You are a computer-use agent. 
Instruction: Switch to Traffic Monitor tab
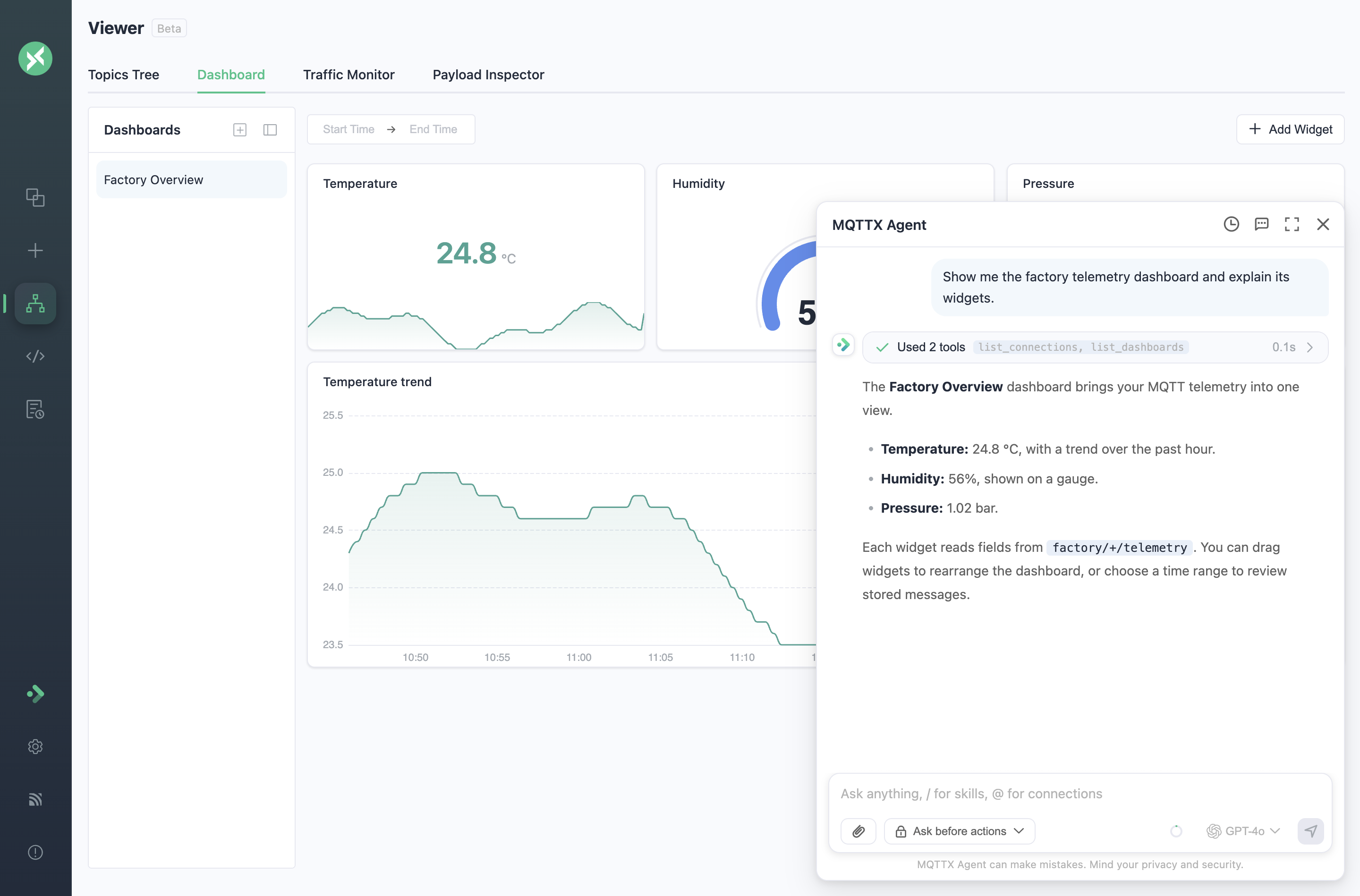point(348,75)
